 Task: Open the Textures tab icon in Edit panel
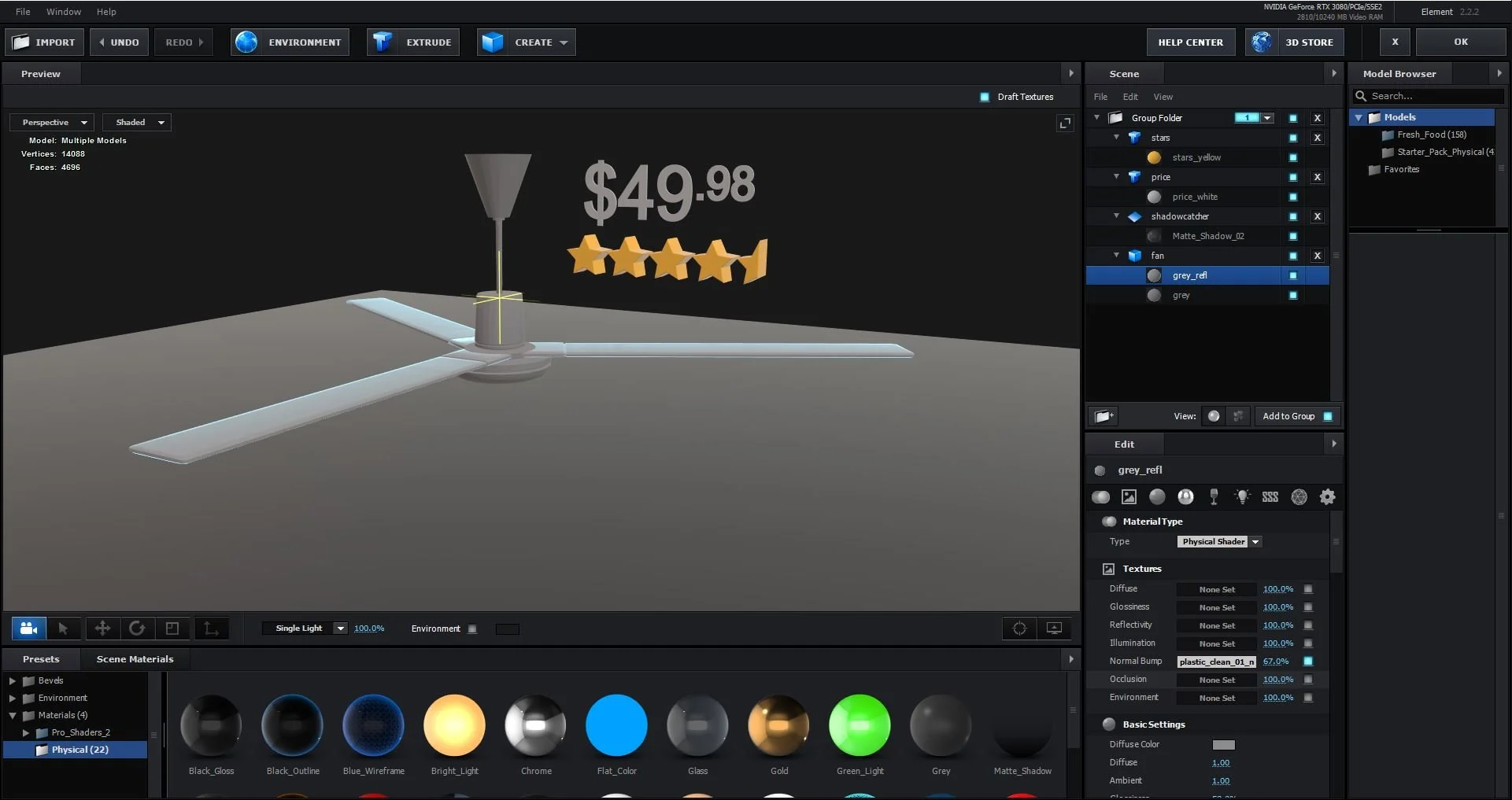[x=1129, y=496]
